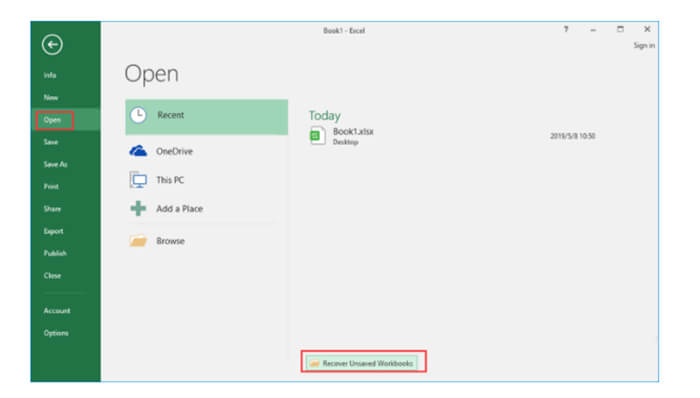Open Help with the question mark icon

[566, 29]
